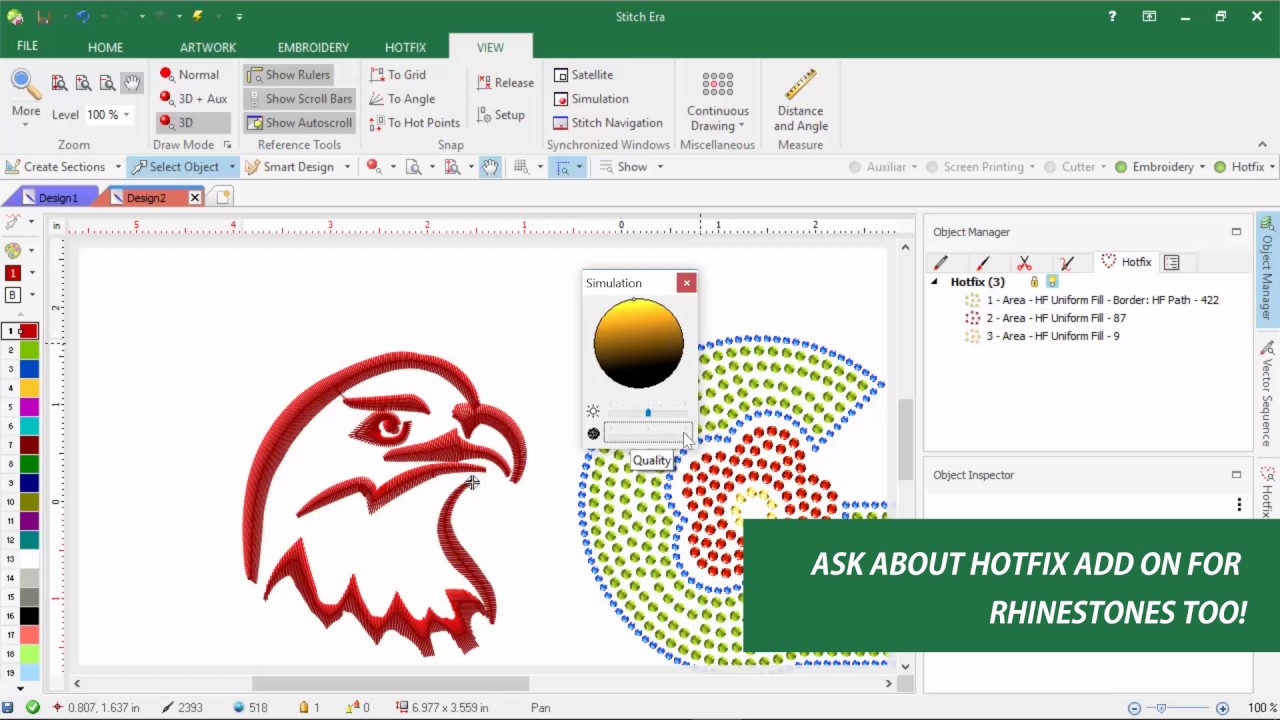Toggle lock icon on Hotfix (3) group
Viewport: 1280px width, 720px height.
pyautogui.click(x=1034, y=282)
